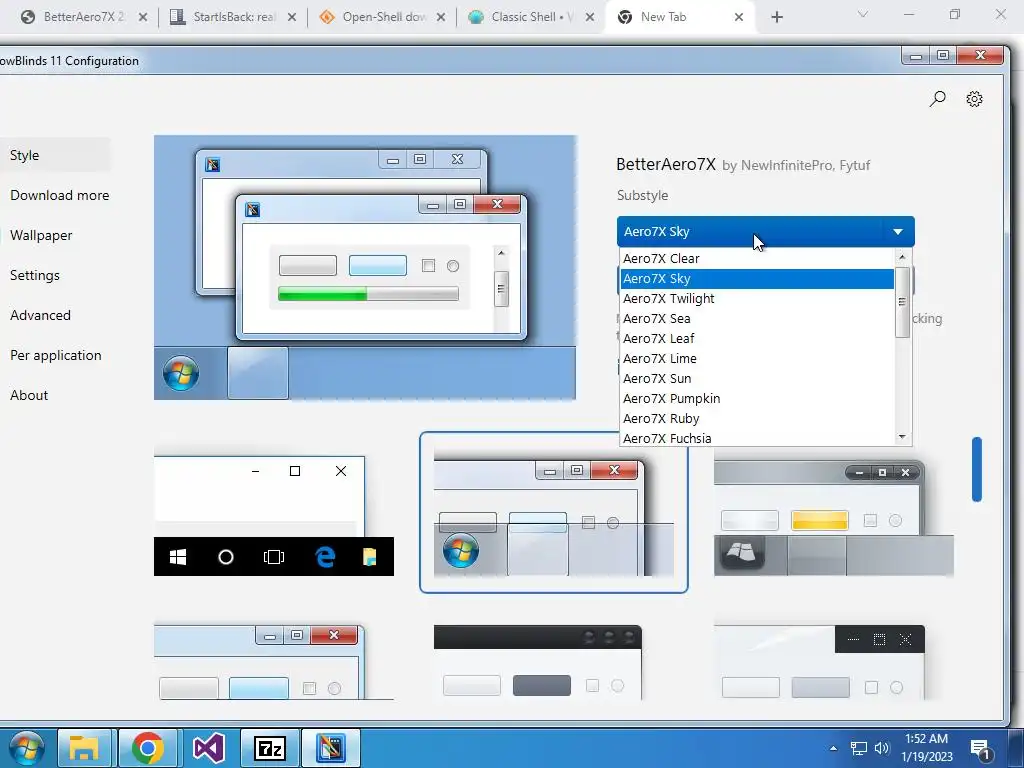The image size is (1024, 768).
Task: Select the light-blue Aero thumbnail in bottom row
Action: coord(274,662)
